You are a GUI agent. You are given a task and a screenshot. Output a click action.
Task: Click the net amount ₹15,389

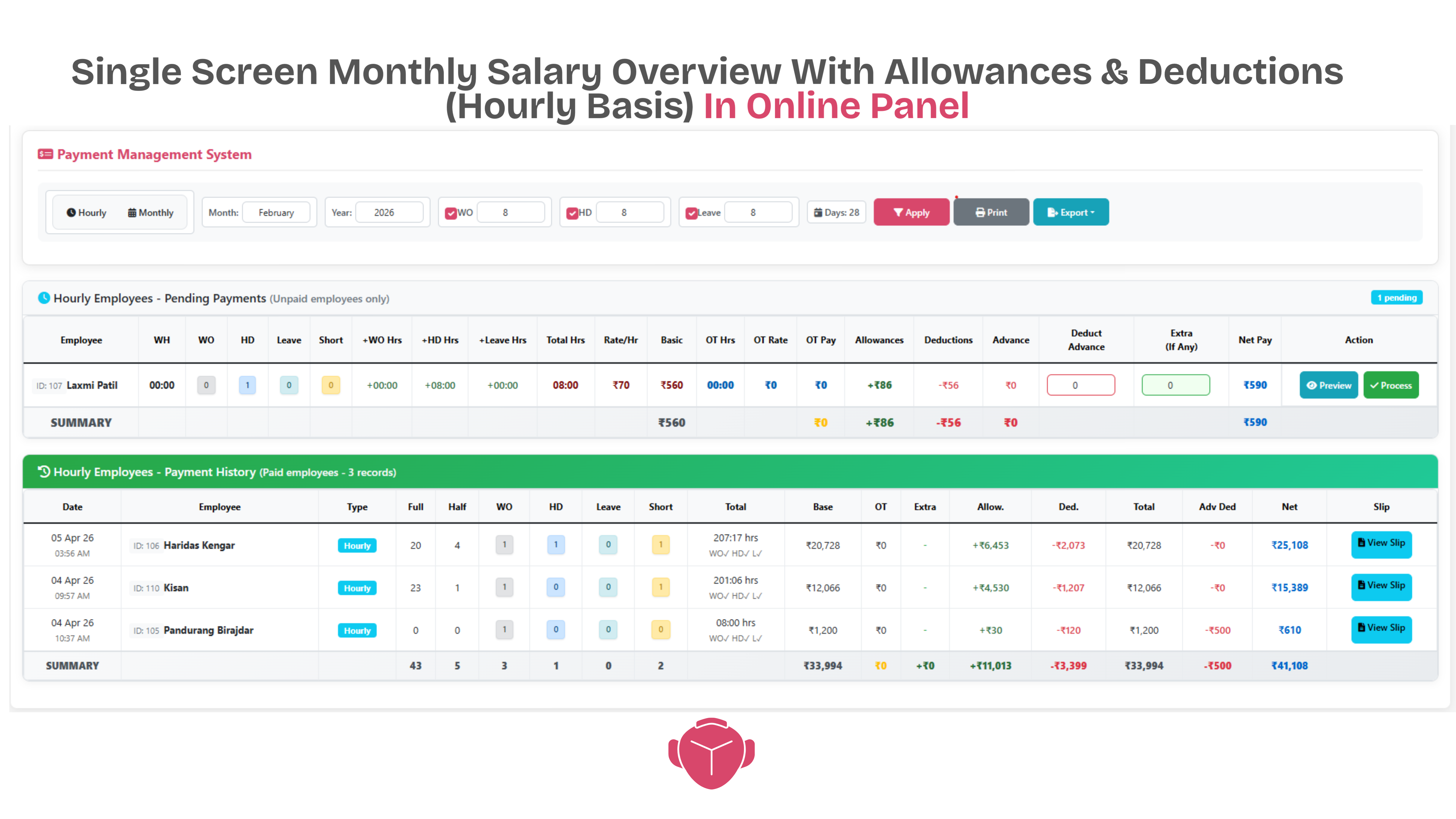1290,587
